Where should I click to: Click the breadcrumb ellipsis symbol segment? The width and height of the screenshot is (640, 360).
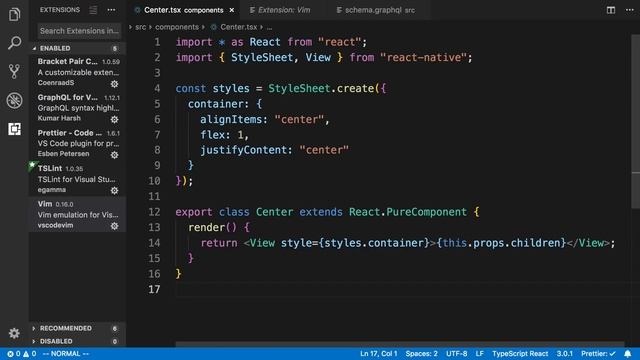pos(269,27)
